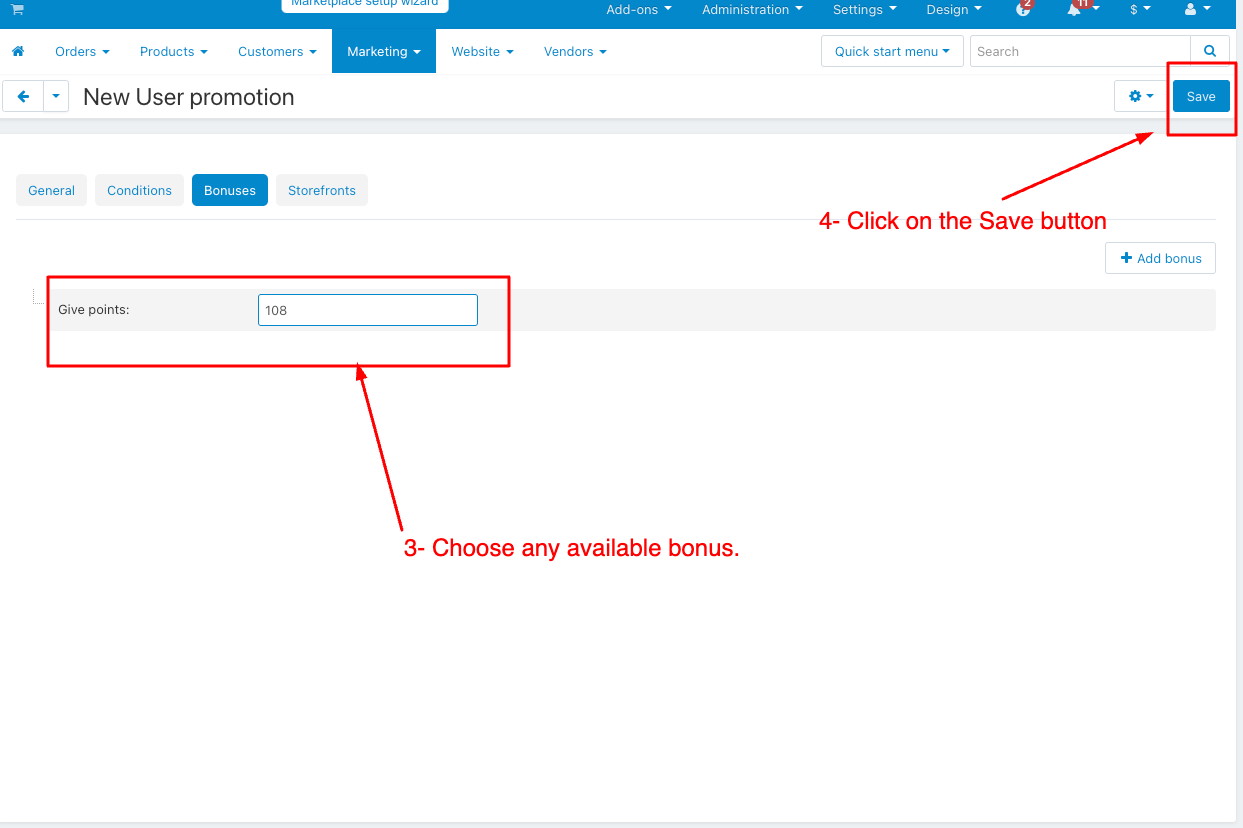Image resolution: width=1243 pixels, height=828 pixels.
Task: Open the Add-ons menu
Action: tap(638, 10)
